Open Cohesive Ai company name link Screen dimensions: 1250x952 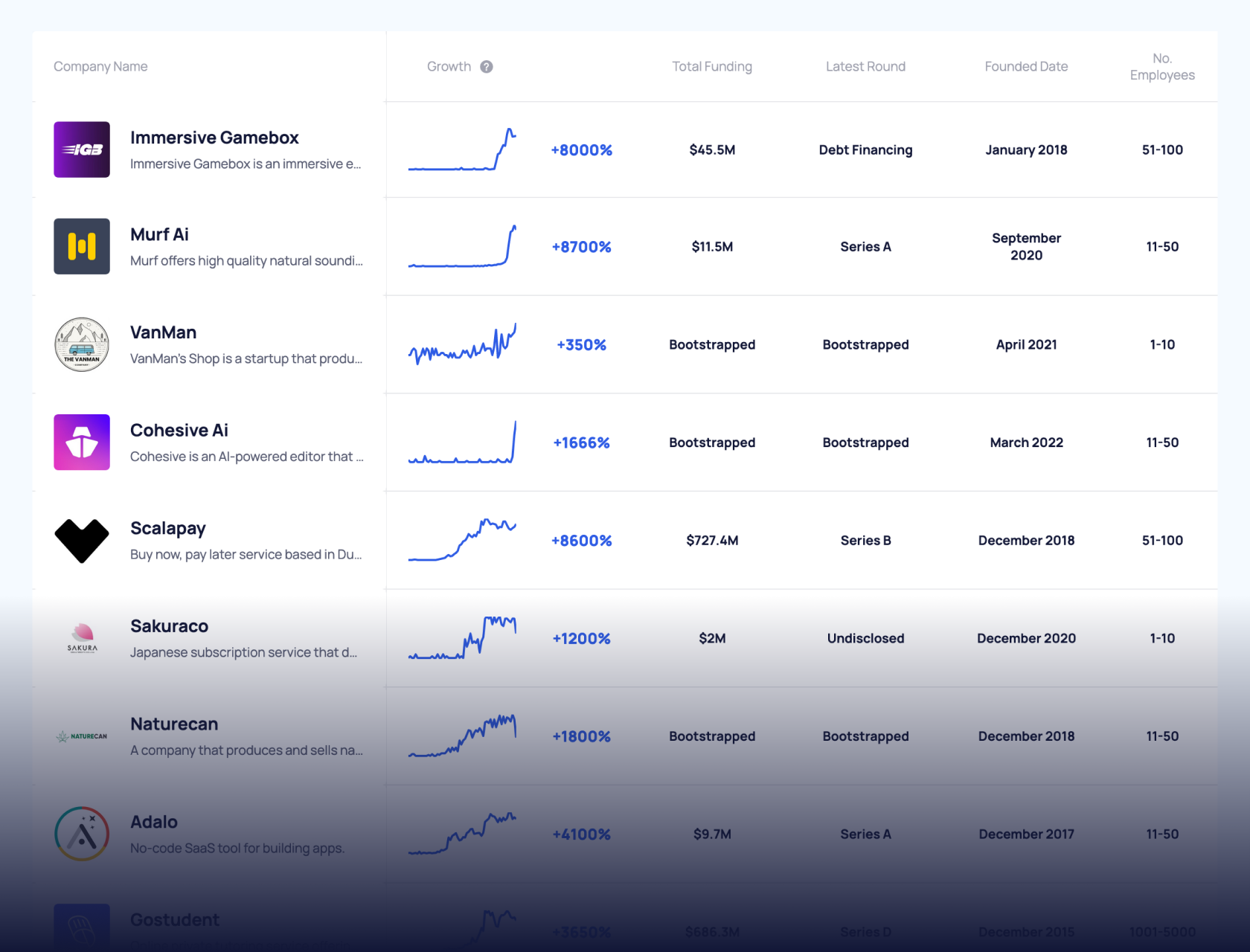tap(179, 431)
